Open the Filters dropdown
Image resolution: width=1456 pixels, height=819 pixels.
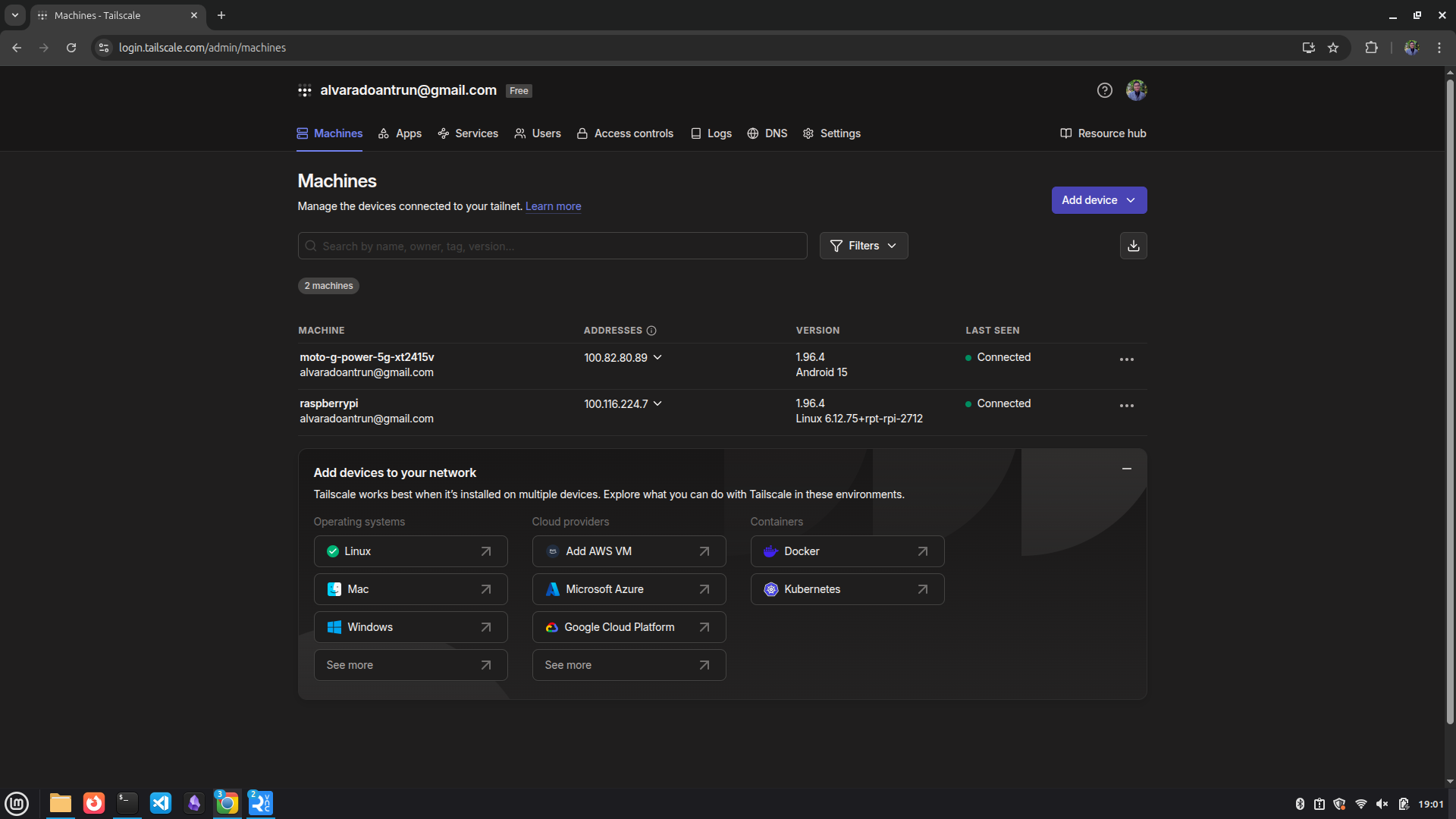pyautogui.click(x=864, y=246)
